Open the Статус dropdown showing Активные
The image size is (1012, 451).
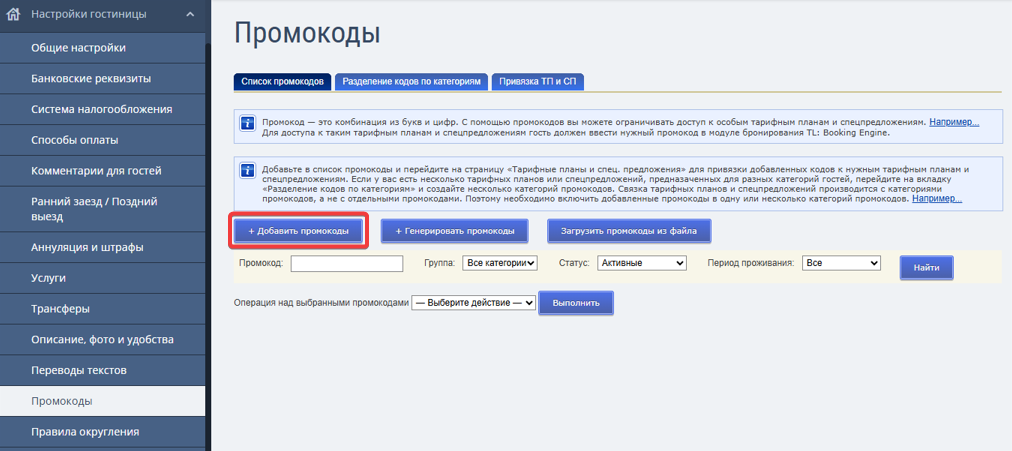click(642, 263)
